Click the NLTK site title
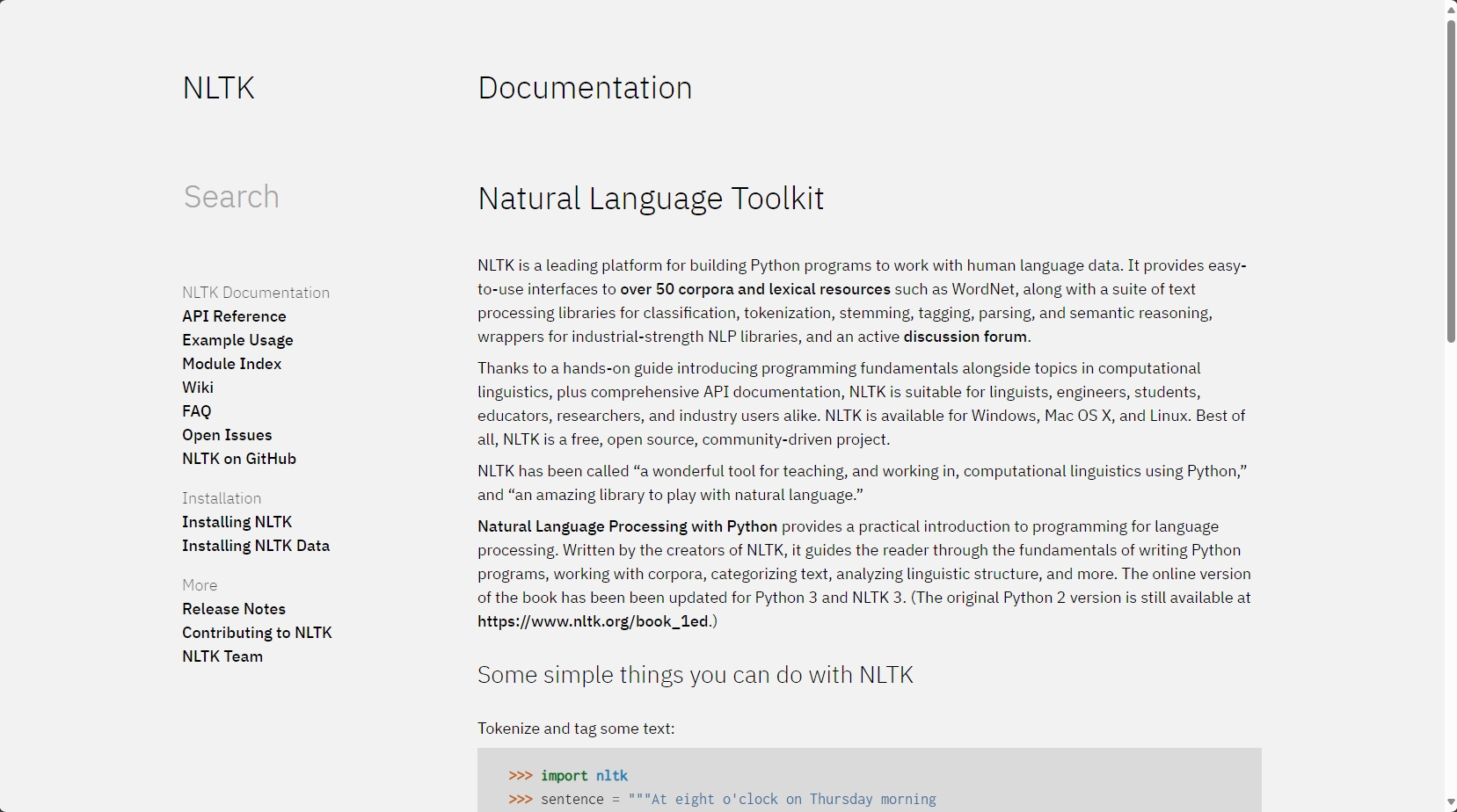Image resolution: width=1457 pixels, height=812 pixels. [x=218, y=88]
